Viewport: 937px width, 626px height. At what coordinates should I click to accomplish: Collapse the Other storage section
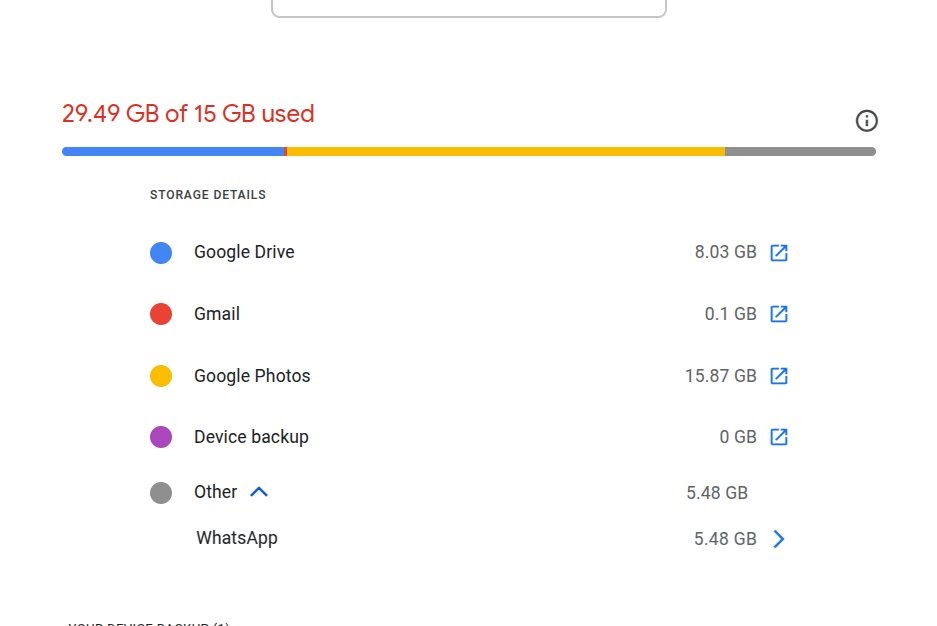pos(259,492)
